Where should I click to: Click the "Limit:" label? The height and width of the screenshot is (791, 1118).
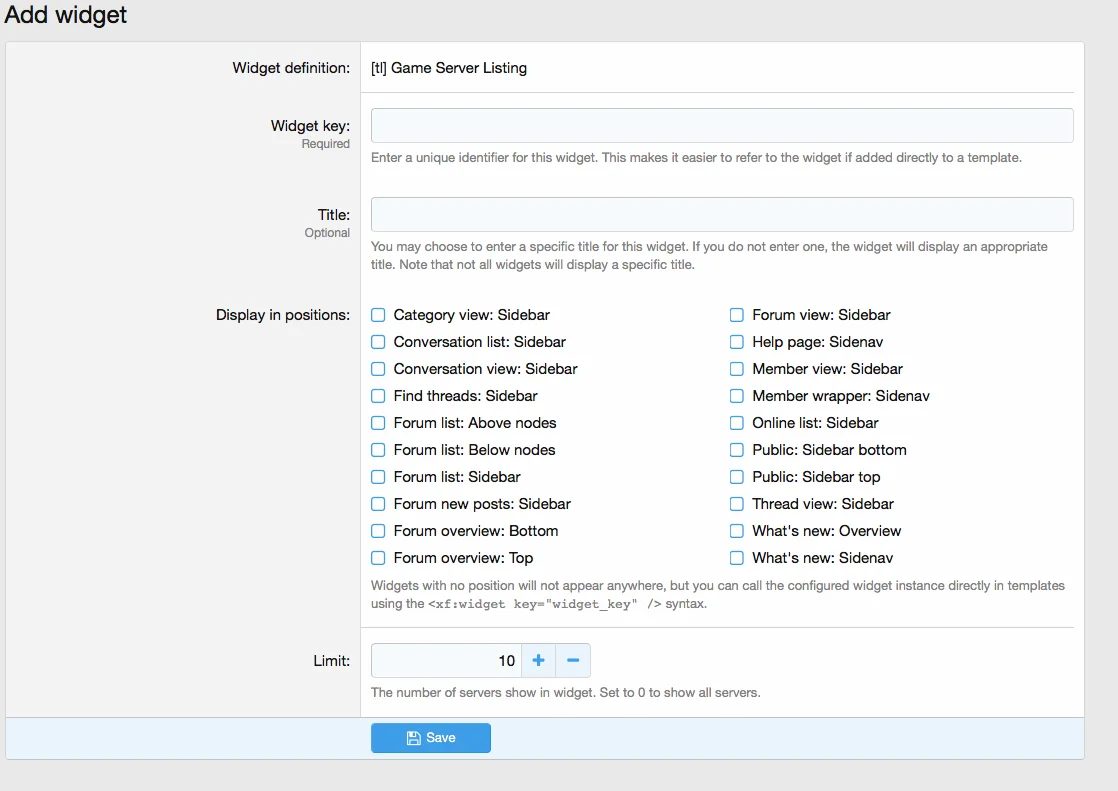(332, 661)
